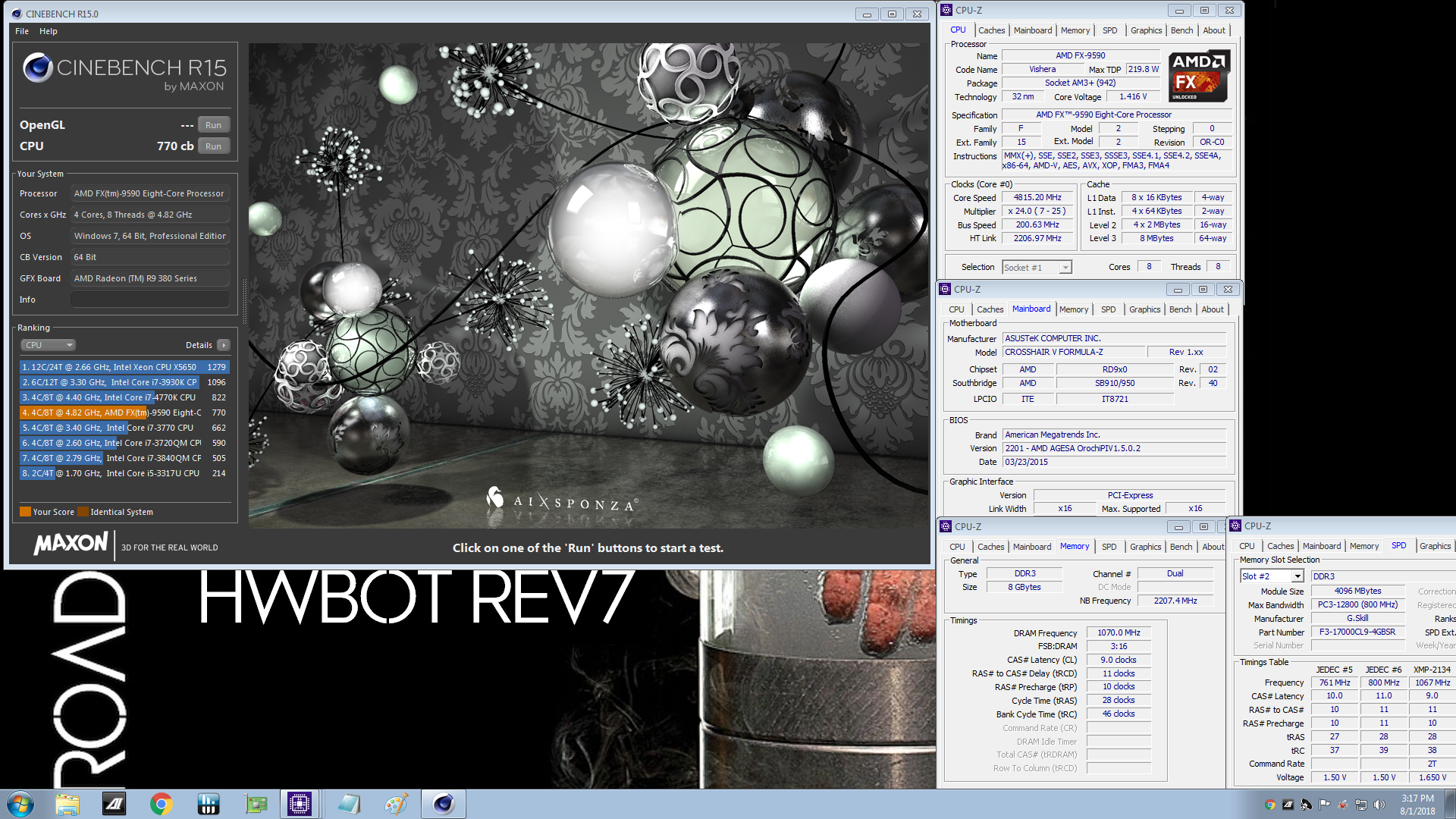Screen dimensions: 1456x819
Task: Open Graphics tab in CPU-Z mainboard window
Action: point(1144,309)
